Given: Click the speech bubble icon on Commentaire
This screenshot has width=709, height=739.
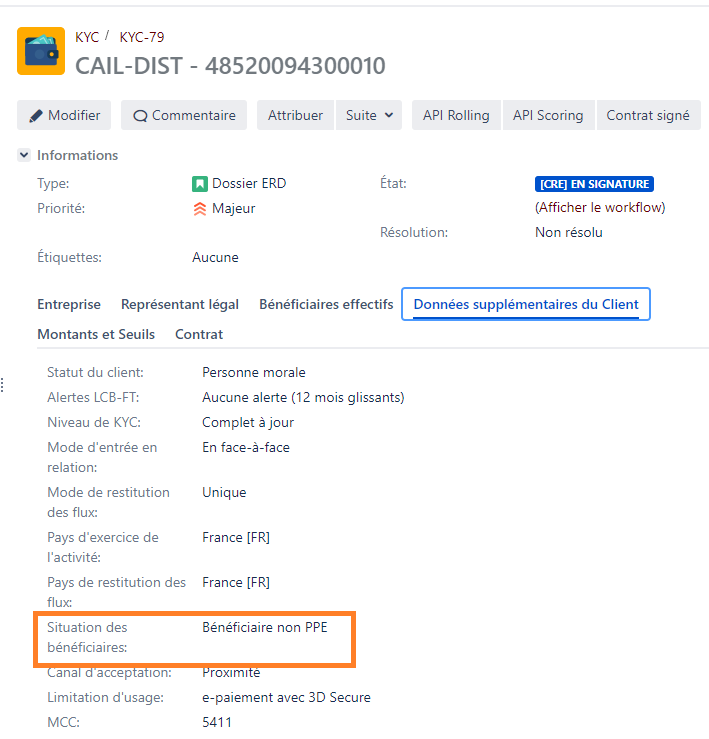Looking at the screenshot, I should pos(140,116).
